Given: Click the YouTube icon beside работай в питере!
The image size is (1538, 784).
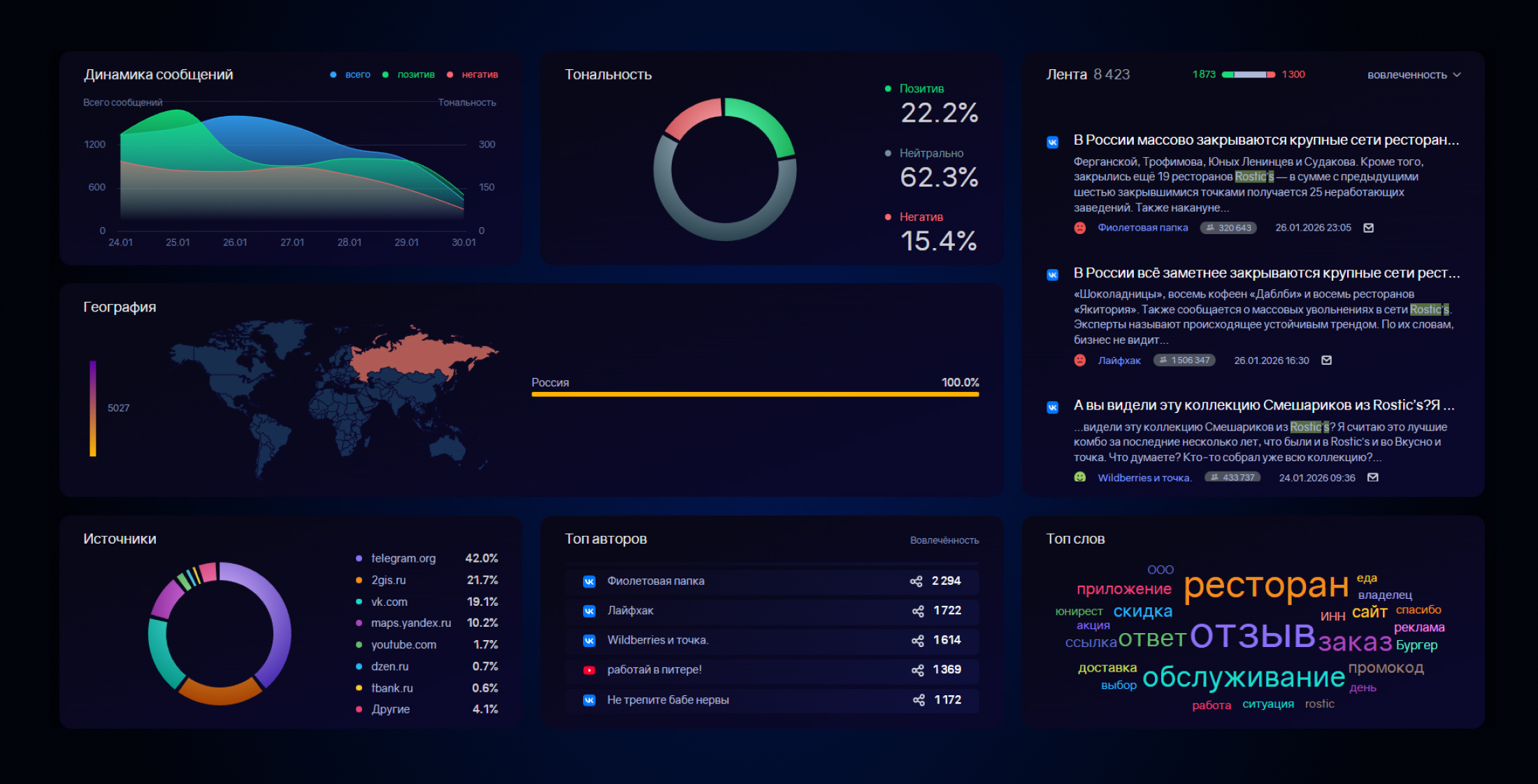Looking at the screenshot, I should pos(589,670).
